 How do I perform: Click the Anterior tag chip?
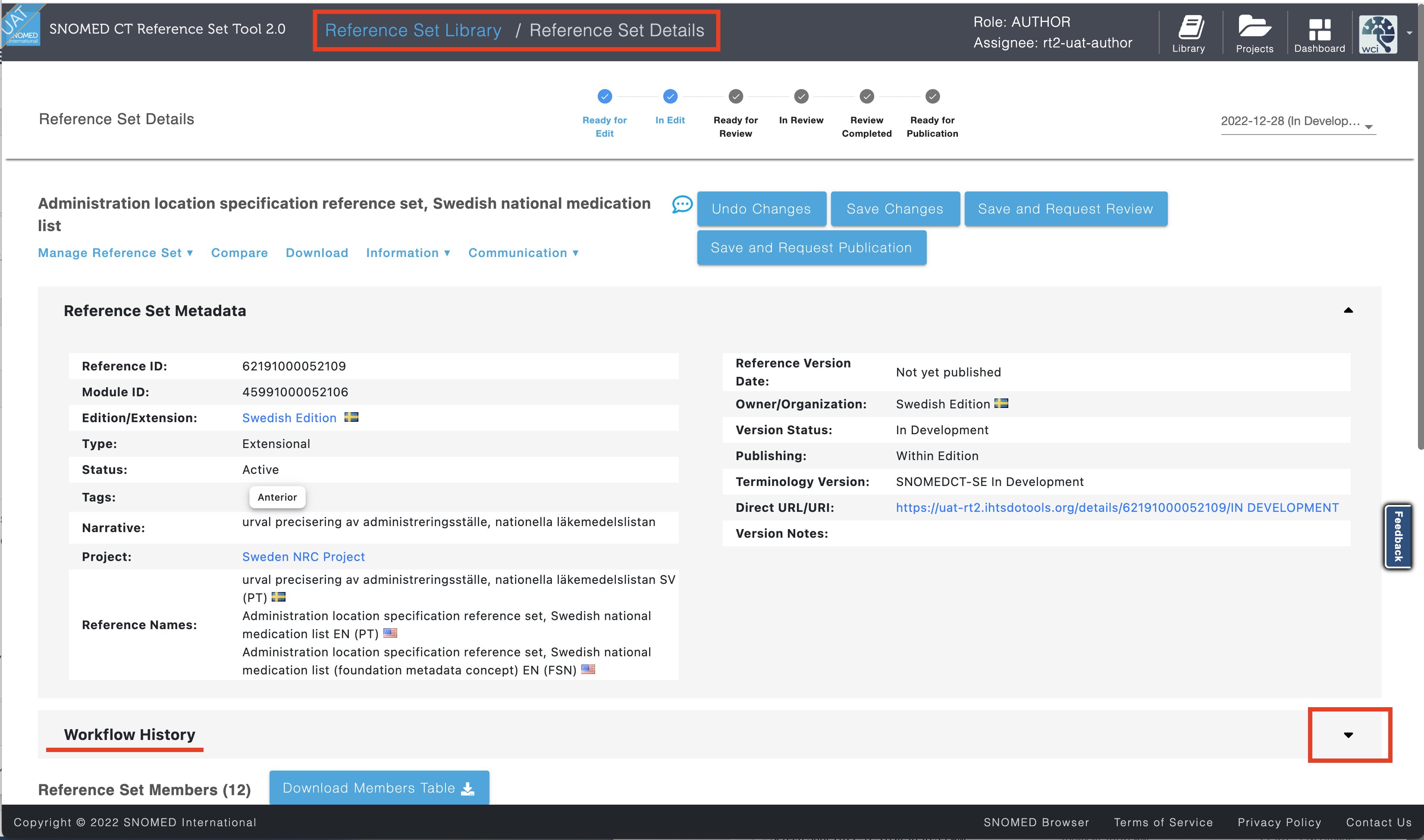click(277, 497)
